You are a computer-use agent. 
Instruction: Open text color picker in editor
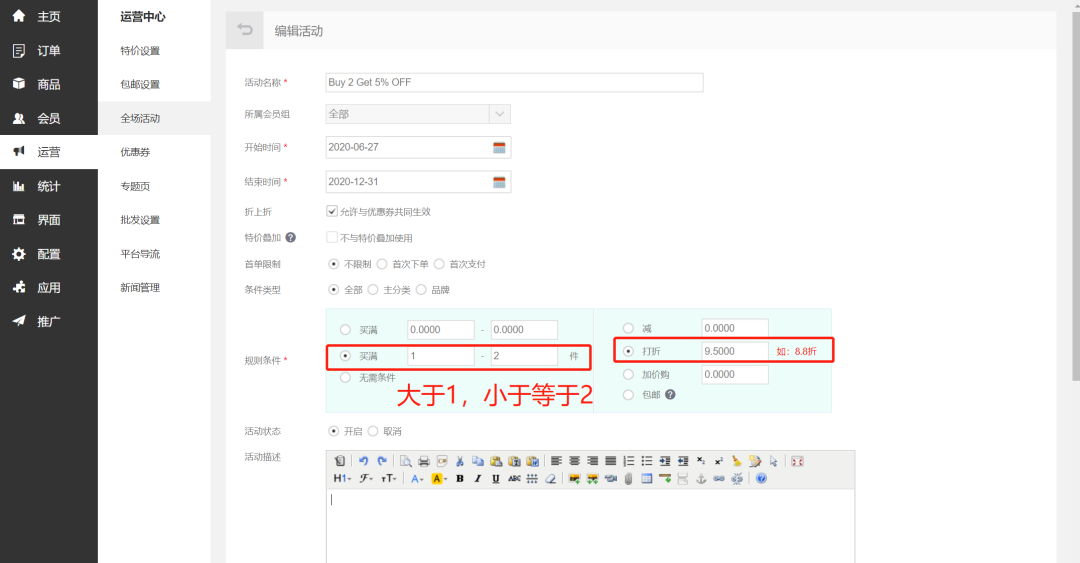tap(417, 478)
